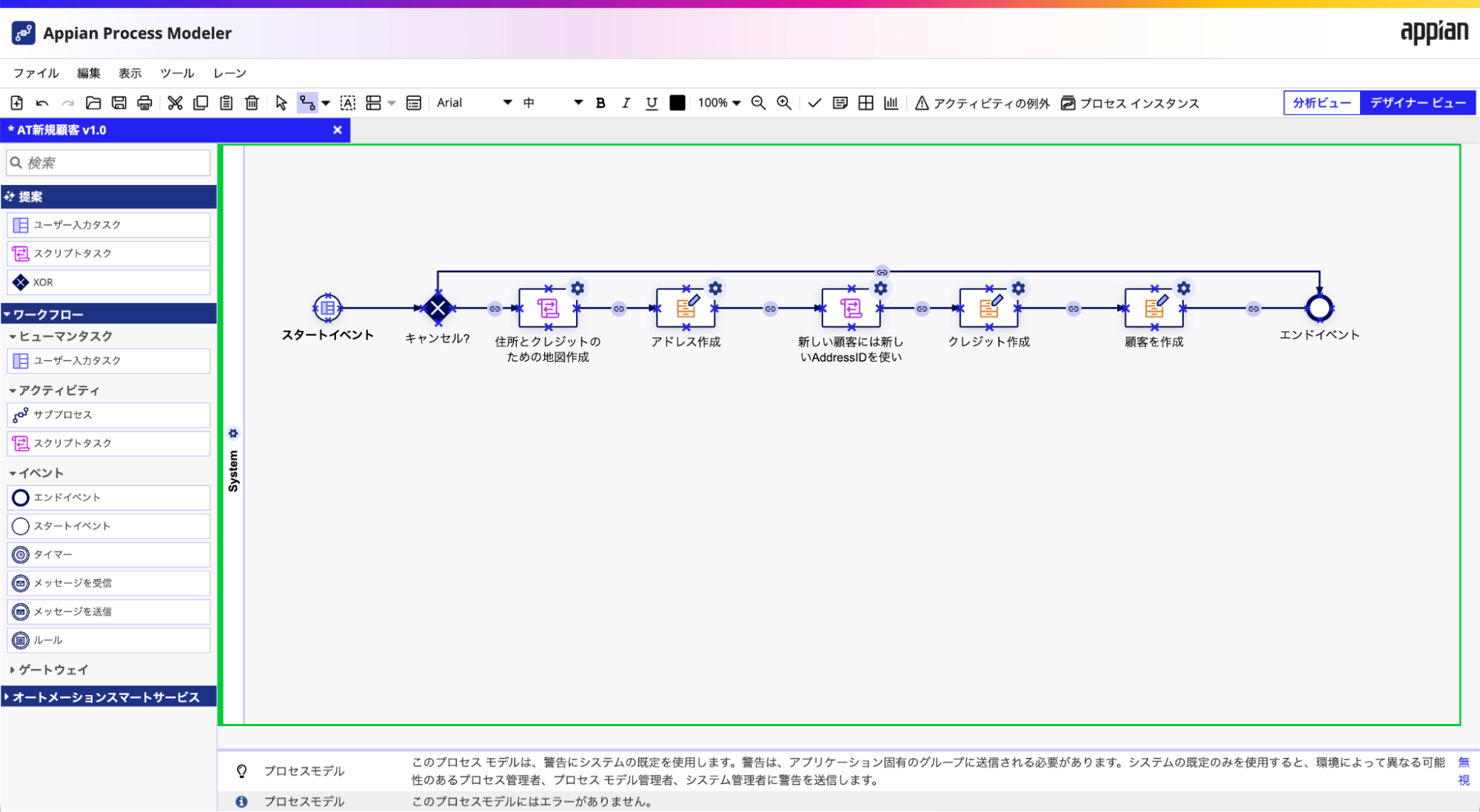This screenshot has height=812, width=1480.
Task: Click the zoom in magnifier
Action: [784, 103]
